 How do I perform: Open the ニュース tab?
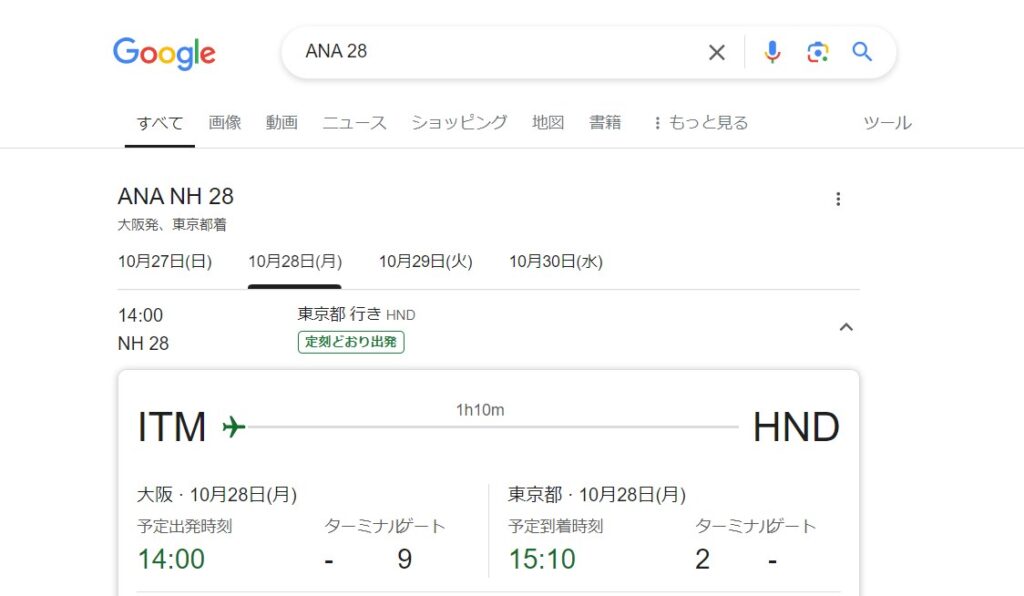tap(354, 123)
